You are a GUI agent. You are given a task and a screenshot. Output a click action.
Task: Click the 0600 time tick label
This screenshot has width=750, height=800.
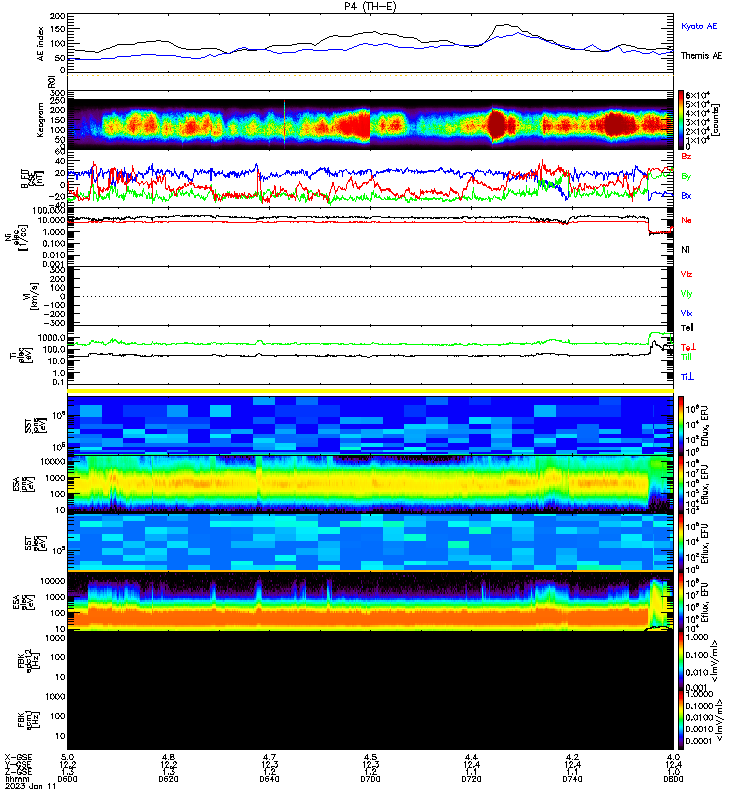coord(67,779)
